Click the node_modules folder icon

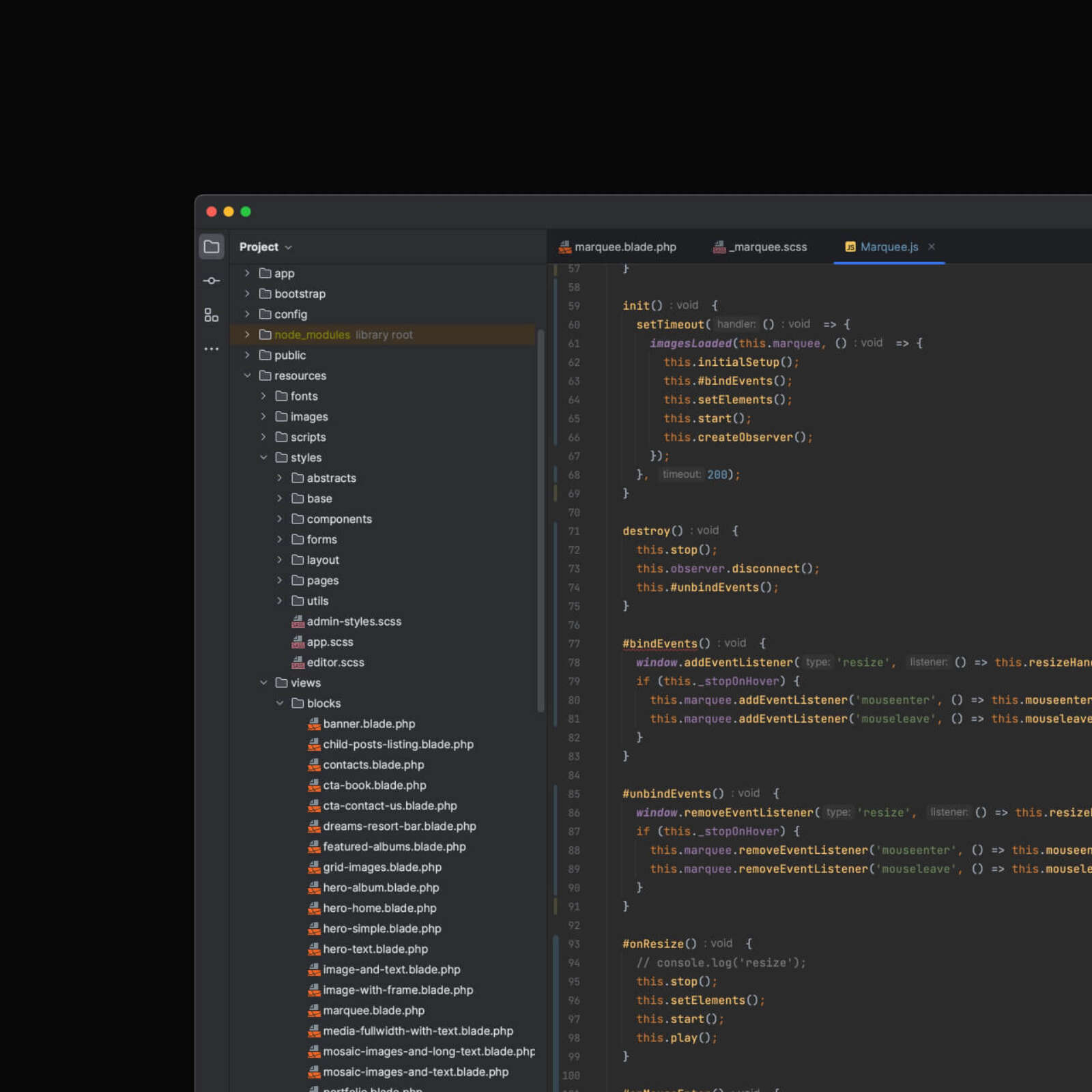265,334
